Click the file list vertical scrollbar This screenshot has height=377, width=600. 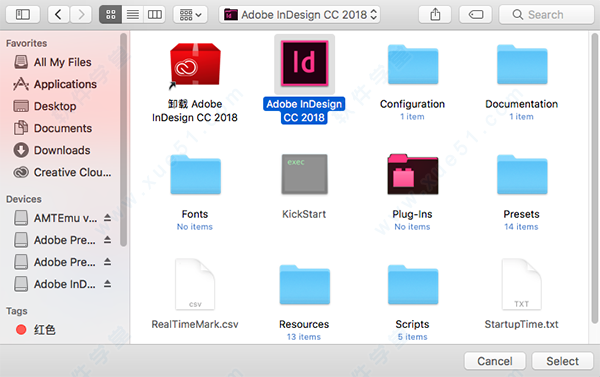point(594,178)
